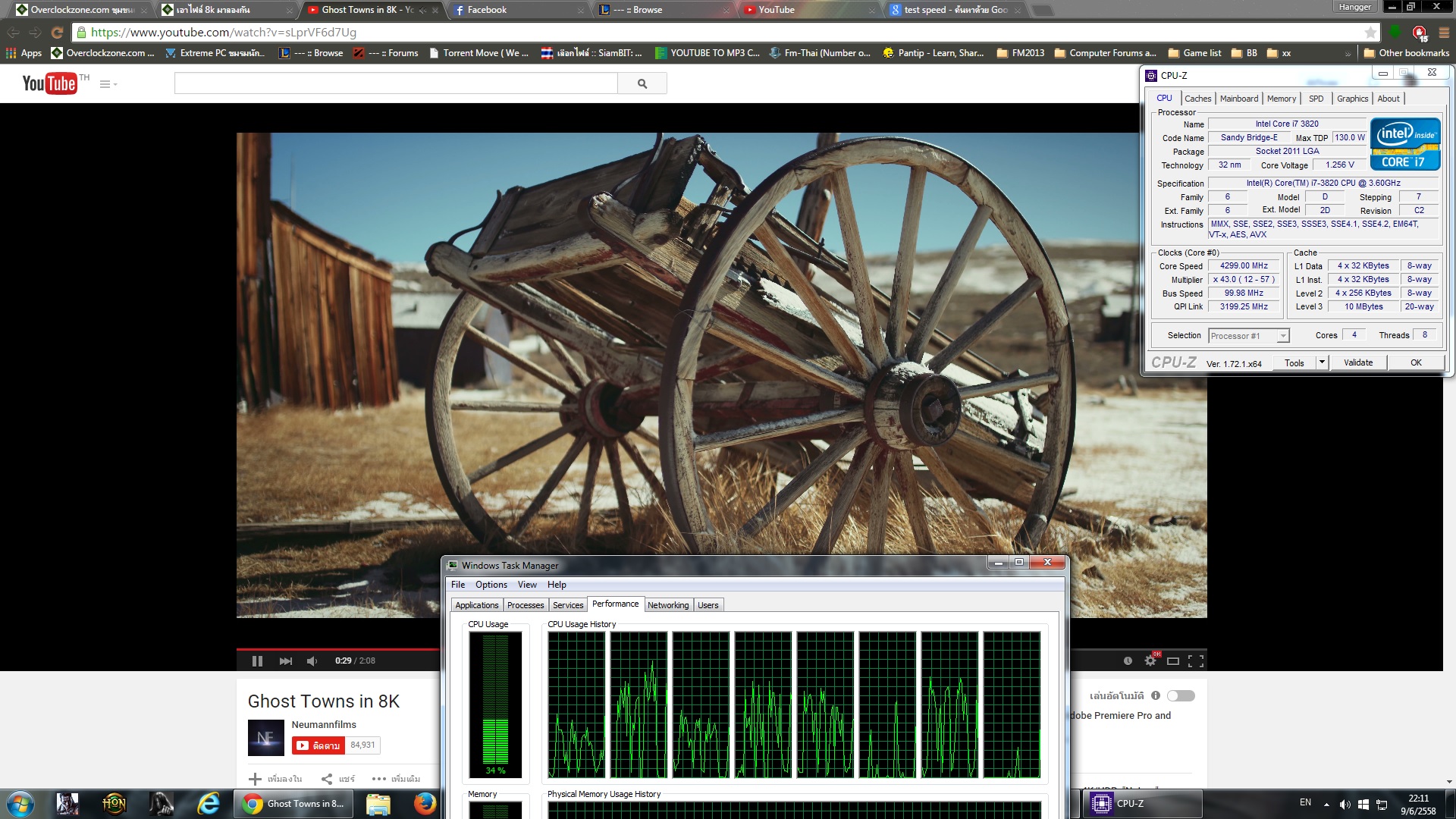1456x819 pixels.
Task: Mute the YouTube player volume
Action: tap(312, 661)
